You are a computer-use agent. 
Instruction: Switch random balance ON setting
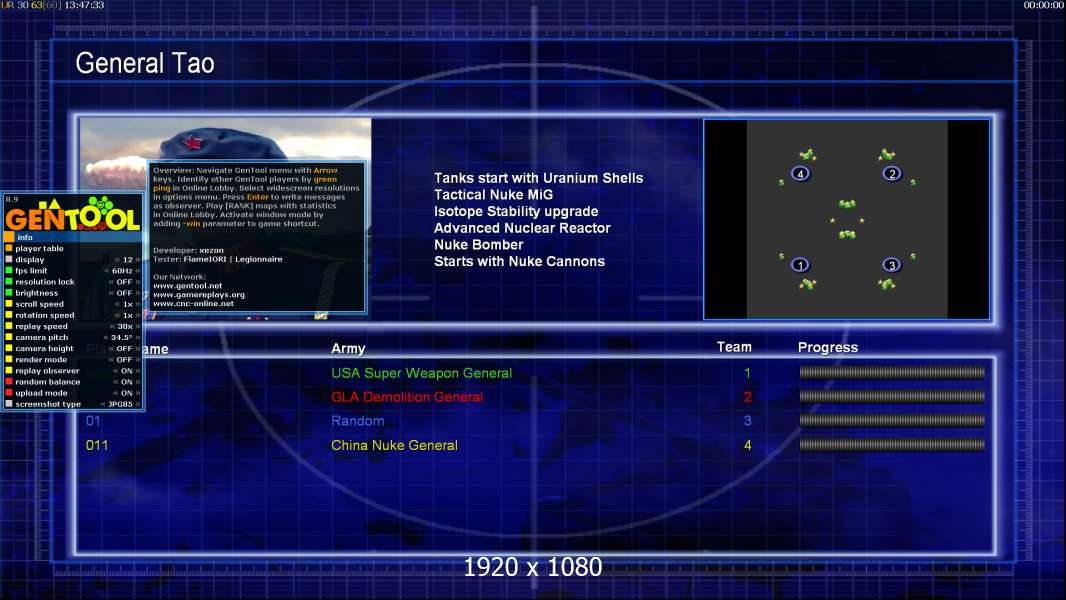(x=126, y=382)
